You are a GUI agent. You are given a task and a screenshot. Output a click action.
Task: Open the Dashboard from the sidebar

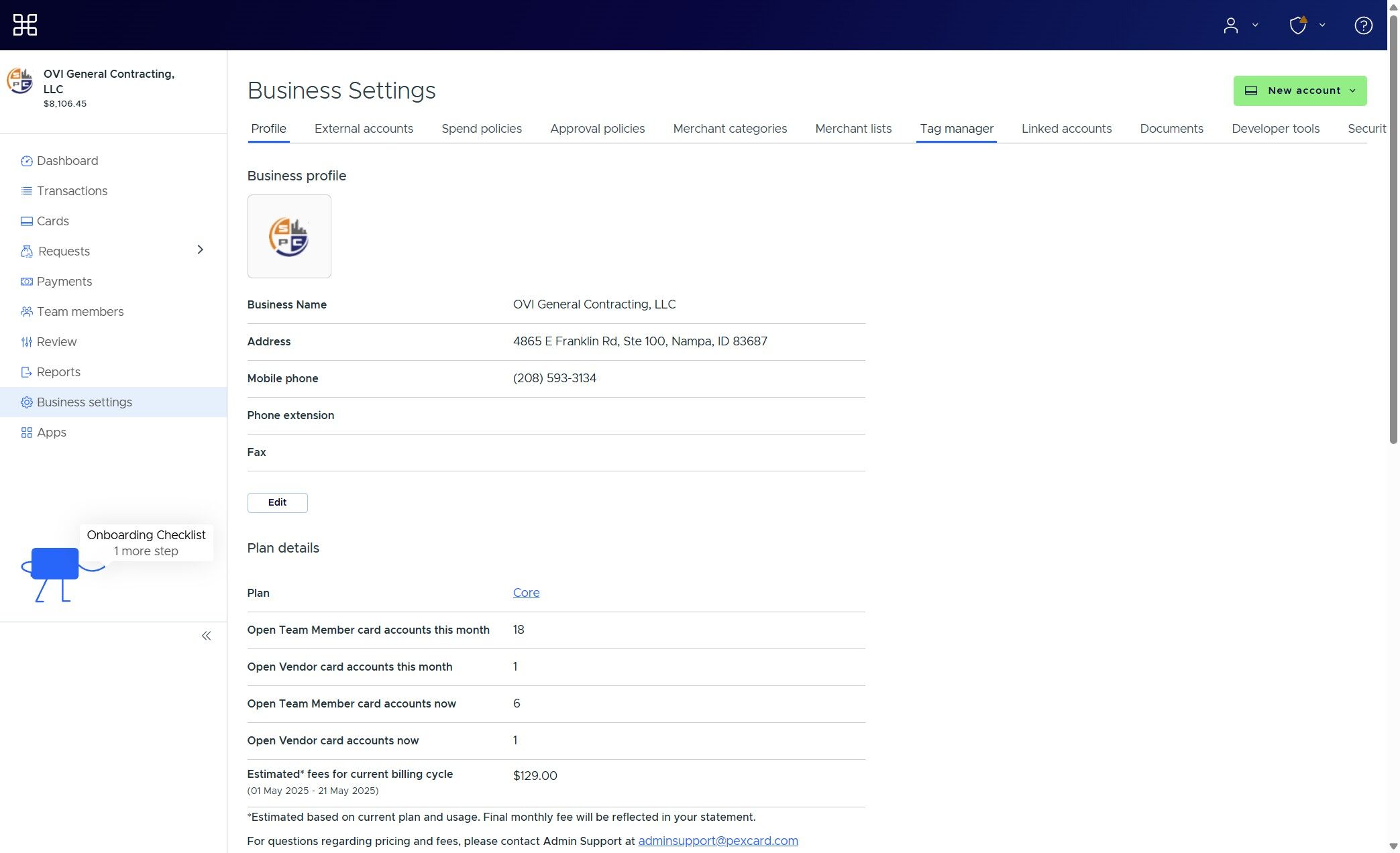pyautogui.click(x=67, y=161)
